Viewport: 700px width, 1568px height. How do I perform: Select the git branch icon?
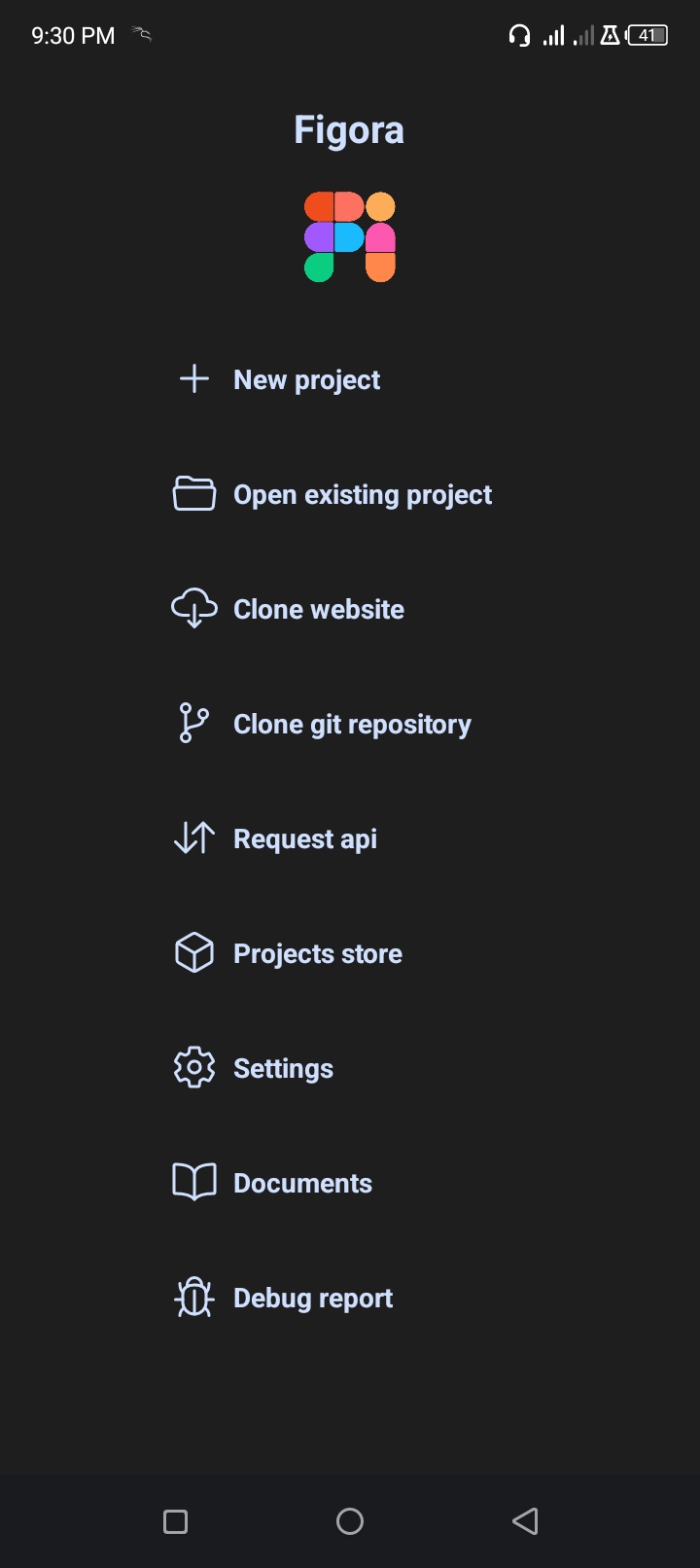pos(193,723)
